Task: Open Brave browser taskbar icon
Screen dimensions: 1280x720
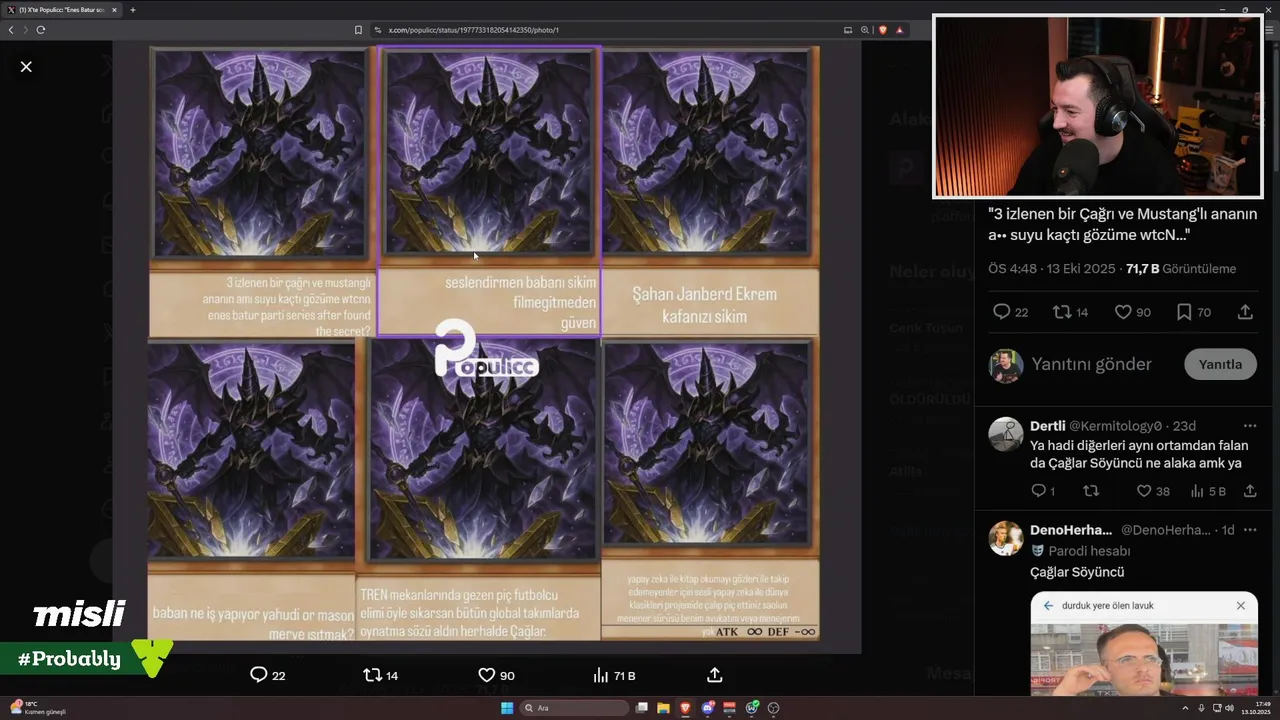Action: click(685, 708)
